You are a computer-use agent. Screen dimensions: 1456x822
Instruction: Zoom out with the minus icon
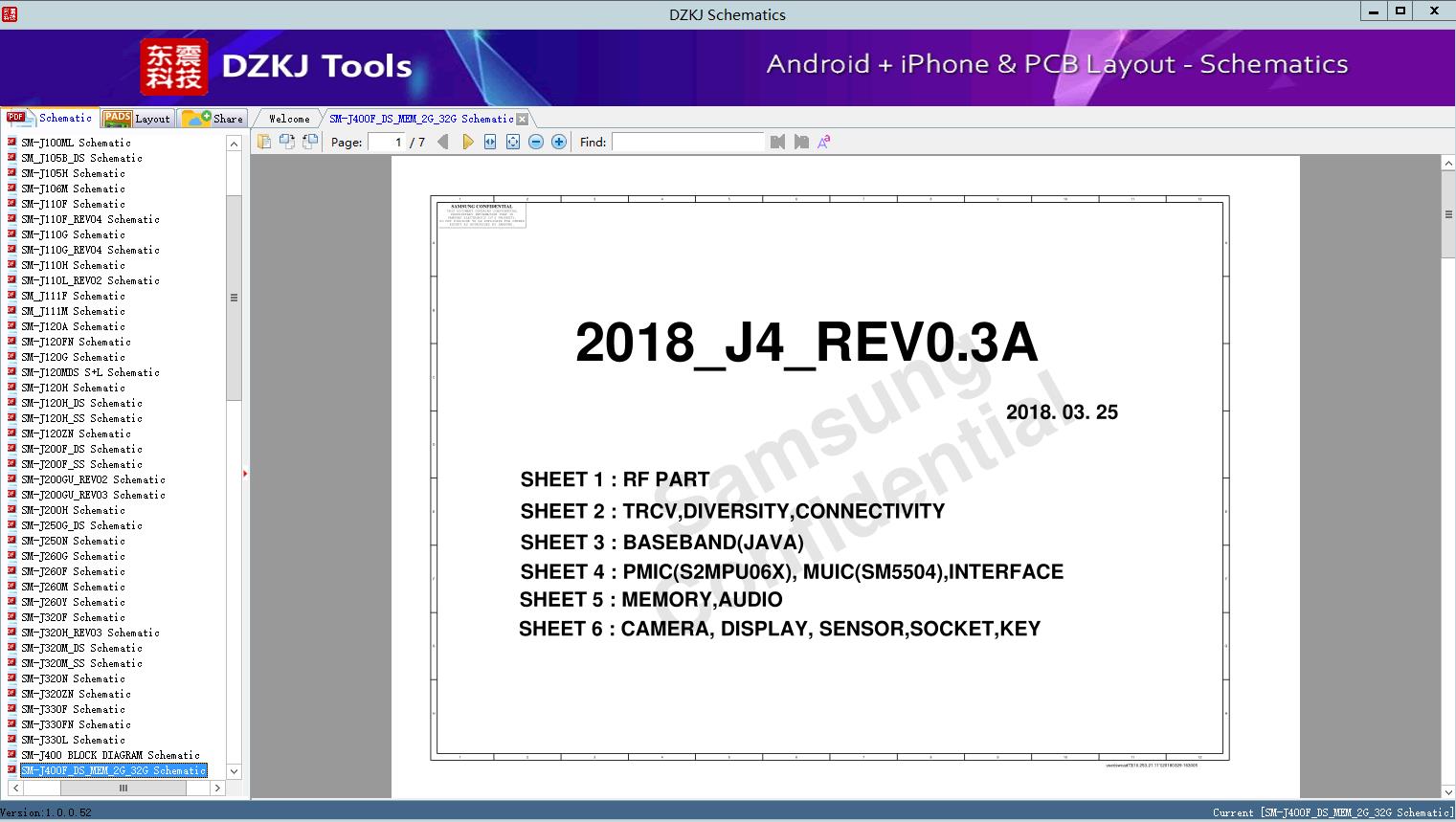coord(536,142)
